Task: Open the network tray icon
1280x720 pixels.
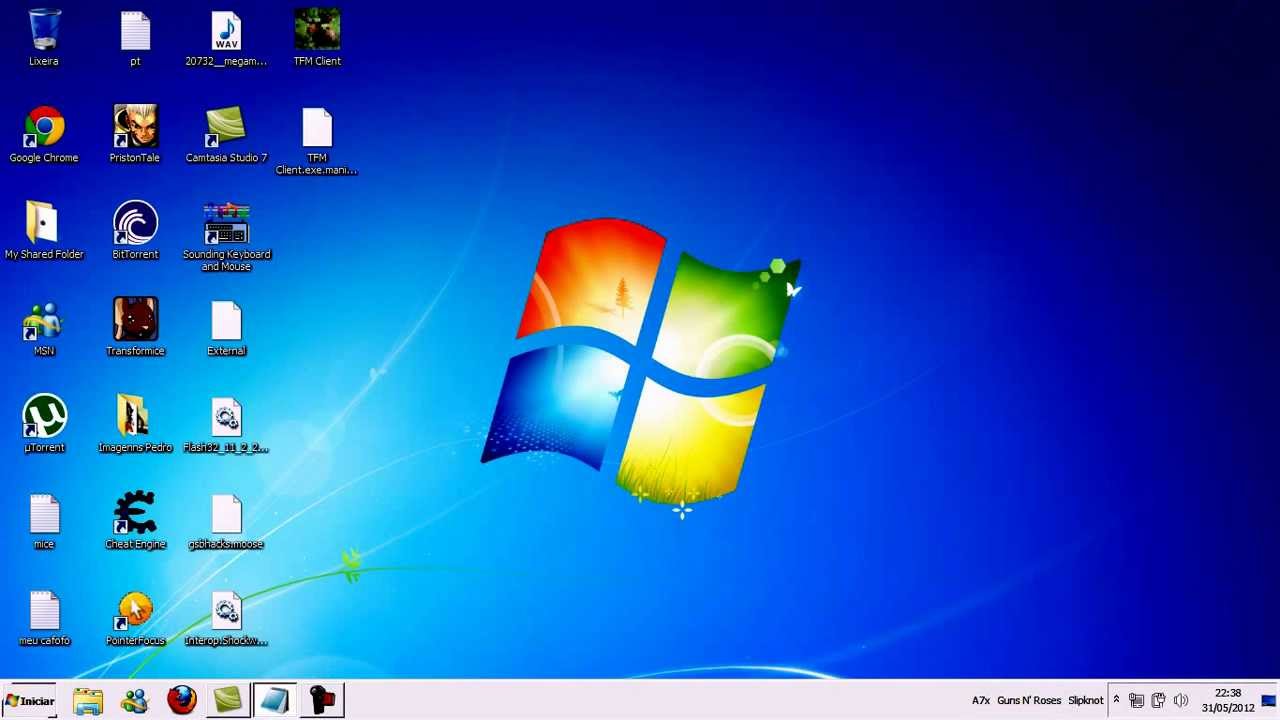Action: (1136, 700)
